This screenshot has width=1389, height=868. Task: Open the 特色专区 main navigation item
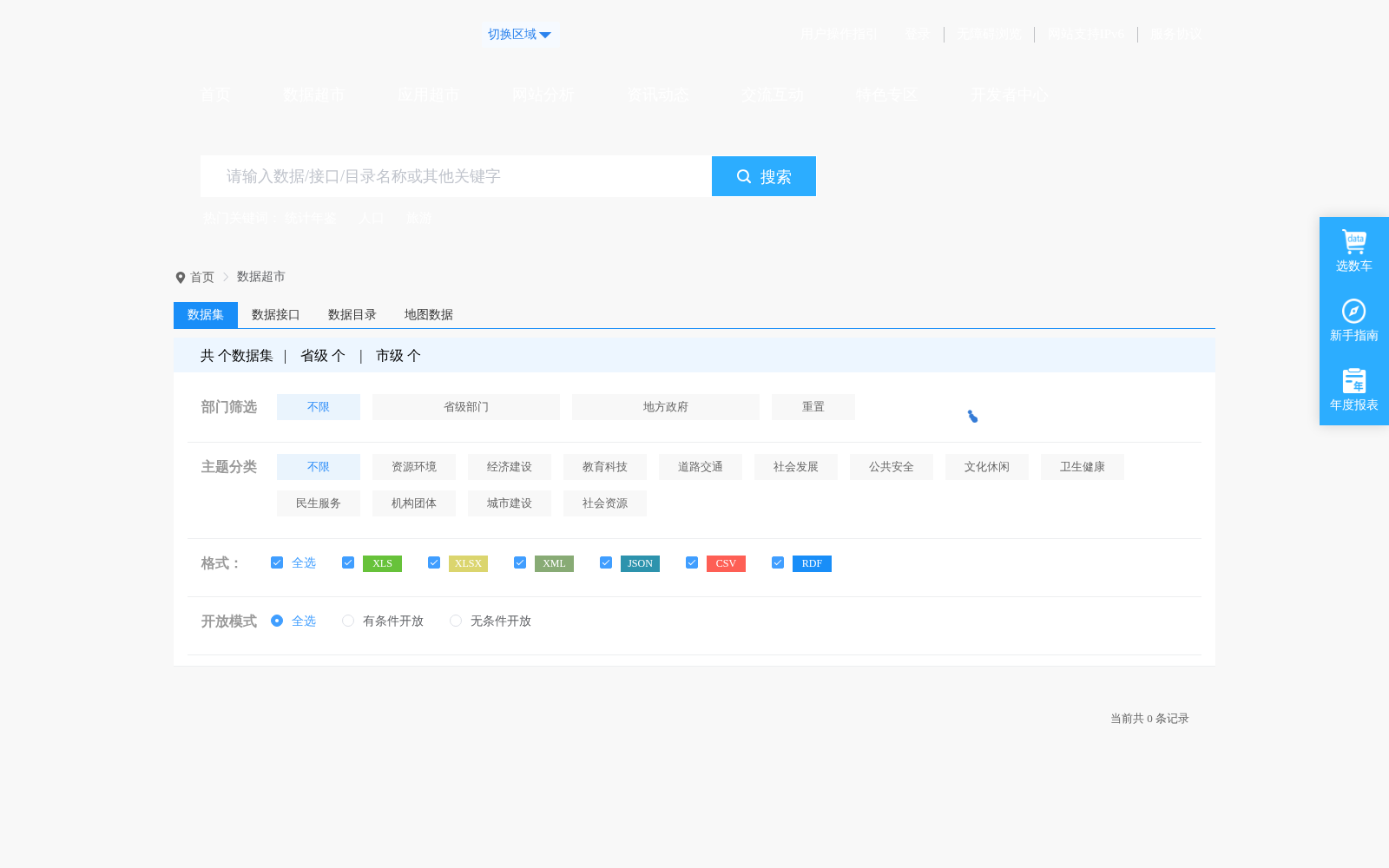tap(886, 95)
